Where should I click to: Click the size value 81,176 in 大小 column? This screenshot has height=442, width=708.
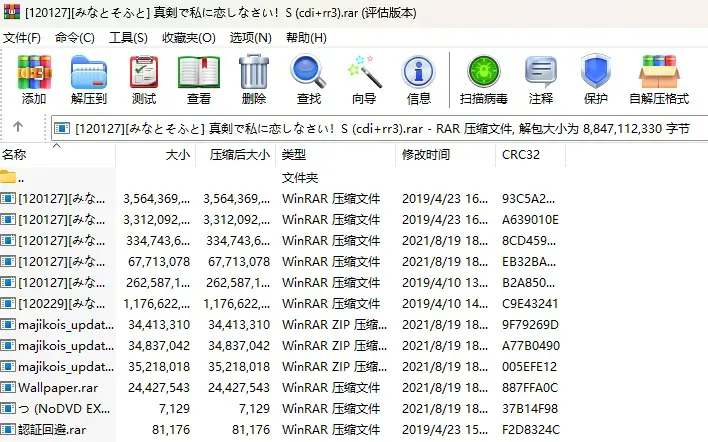click(x=171, y=429)
